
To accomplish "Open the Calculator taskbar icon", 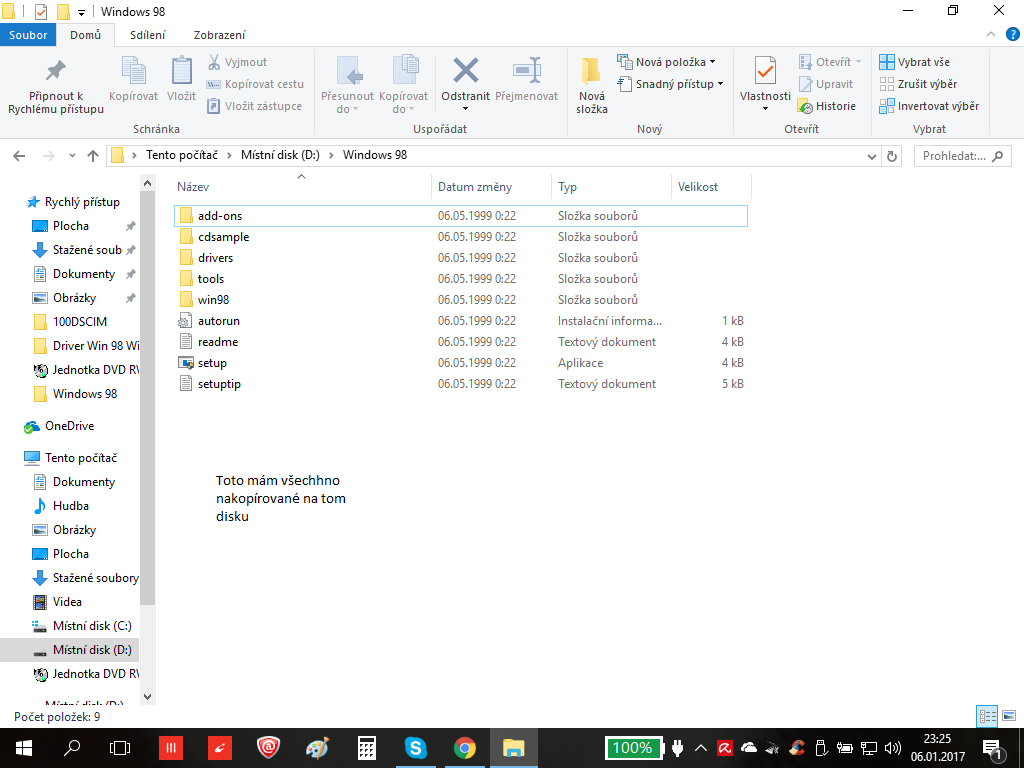I will tap(366, 748).
